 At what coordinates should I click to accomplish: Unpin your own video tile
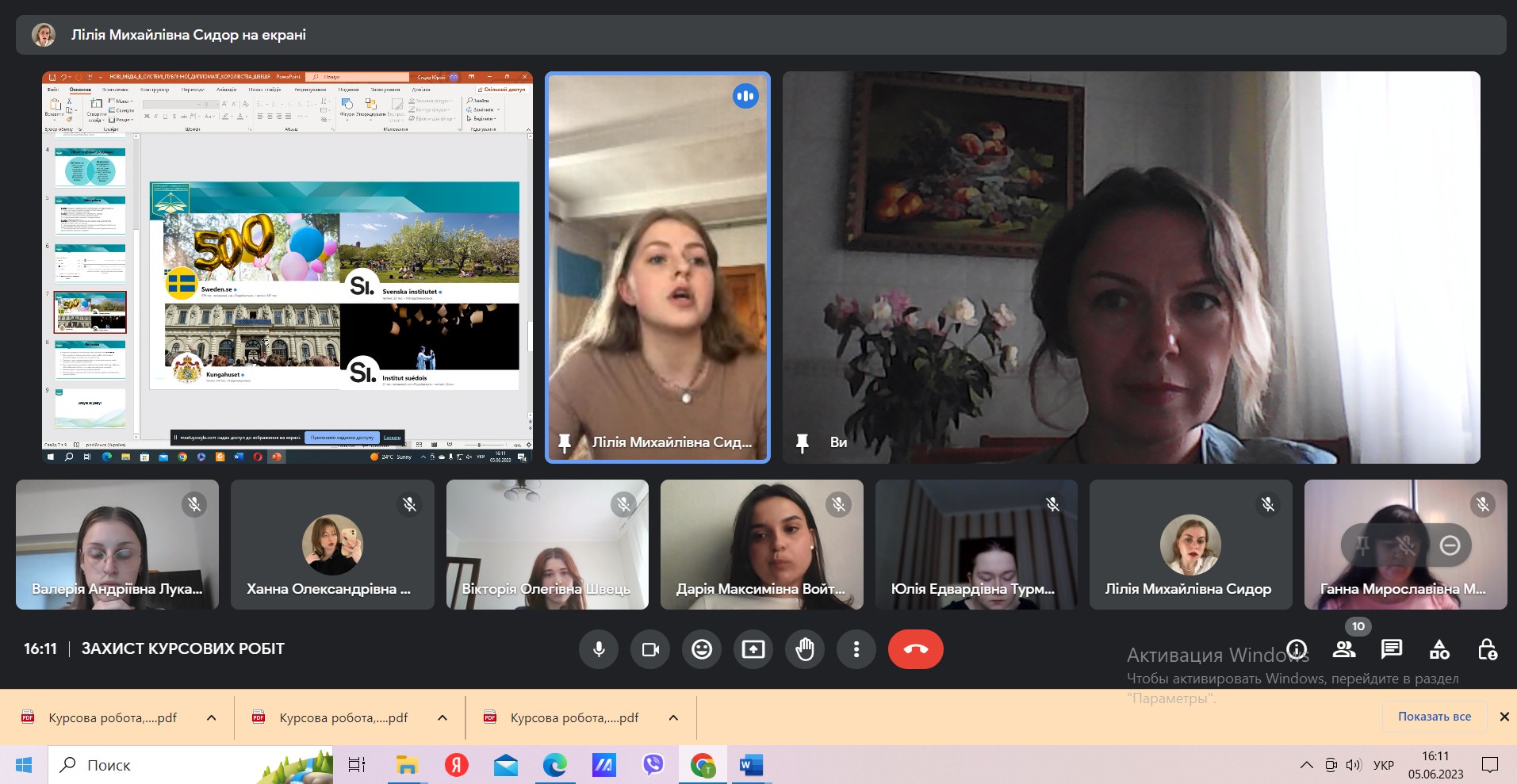[802, 442]
